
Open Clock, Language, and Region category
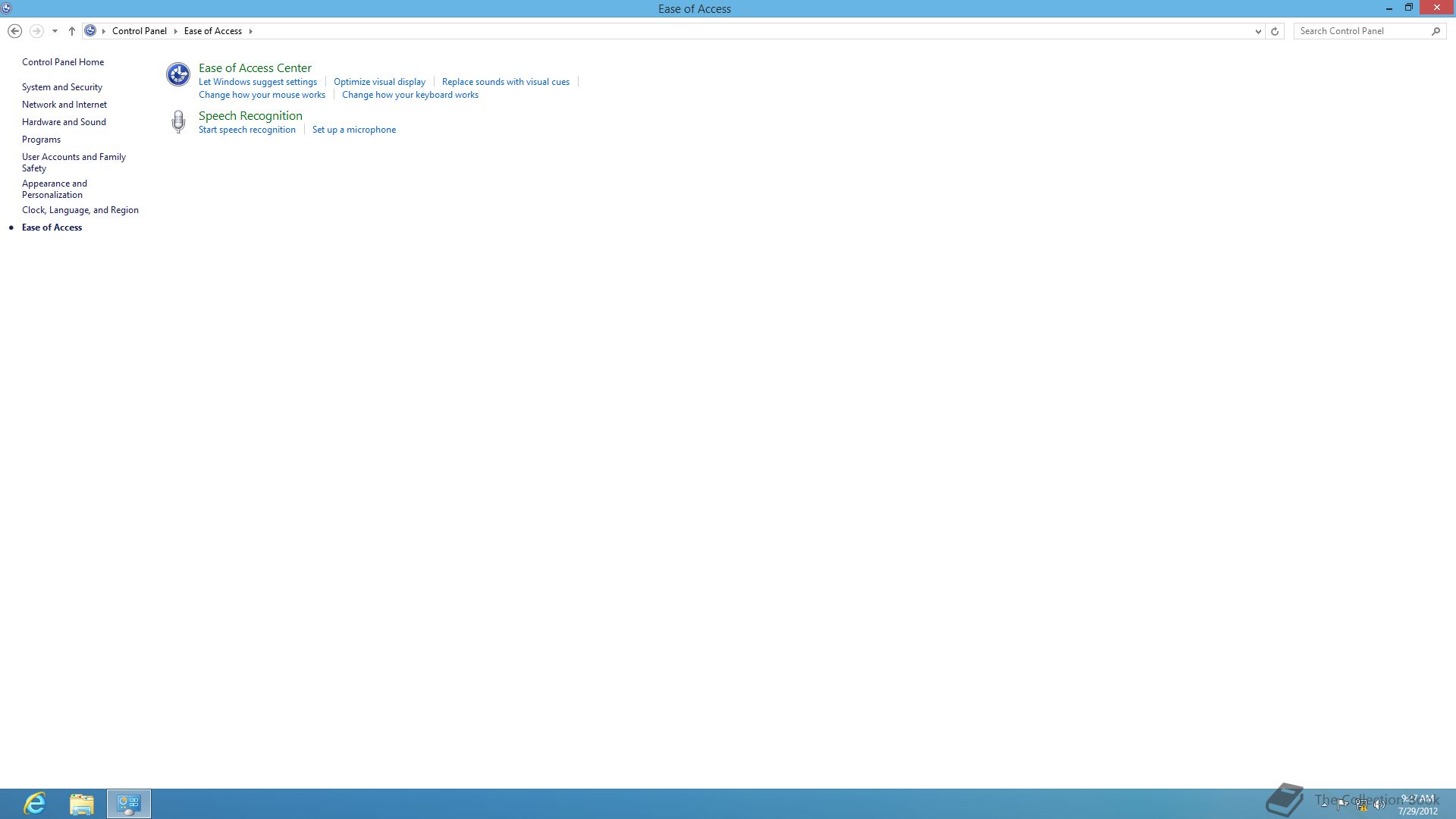point(80,209)
